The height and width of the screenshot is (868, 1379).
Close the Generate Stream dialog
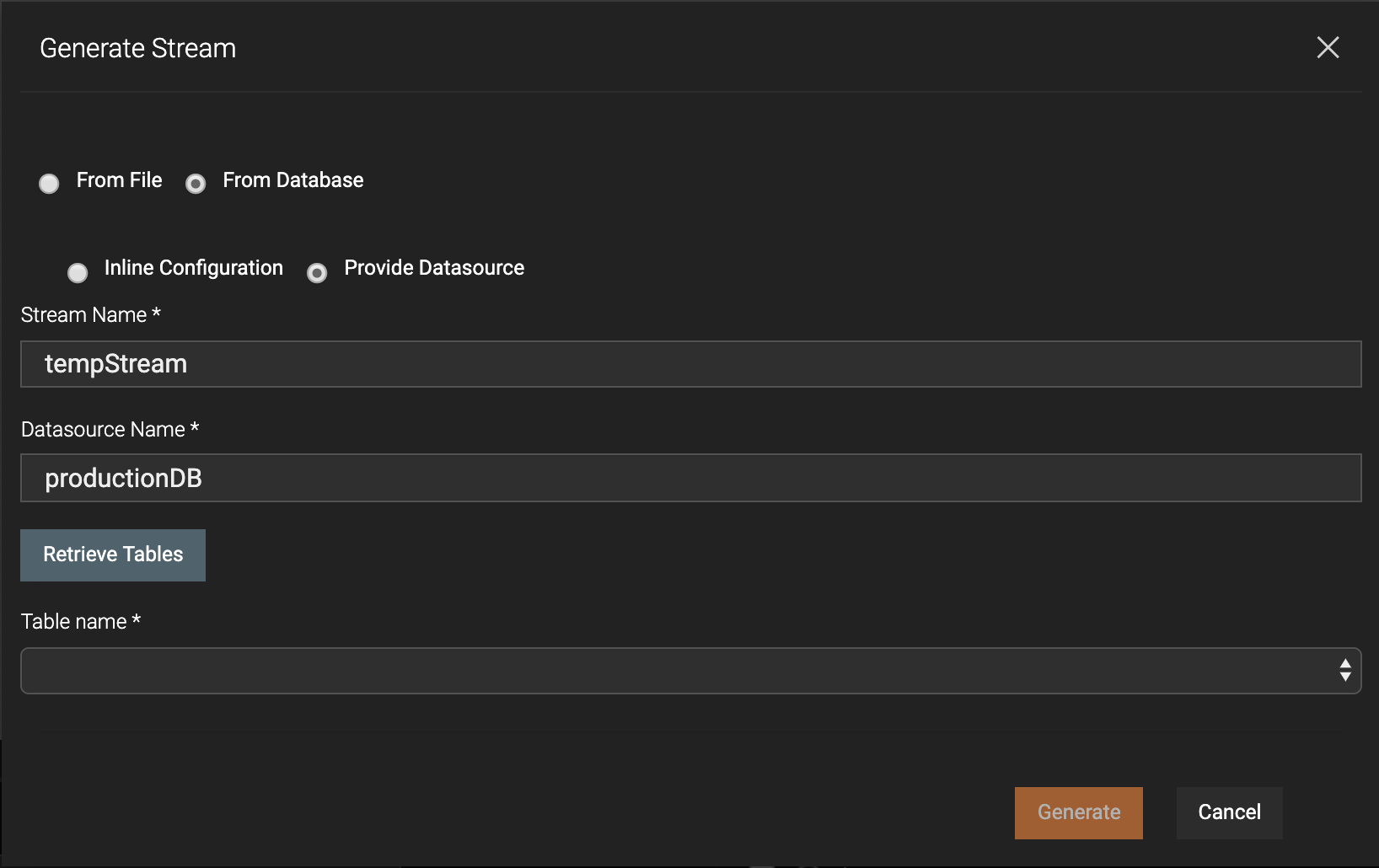(1328, 48)
